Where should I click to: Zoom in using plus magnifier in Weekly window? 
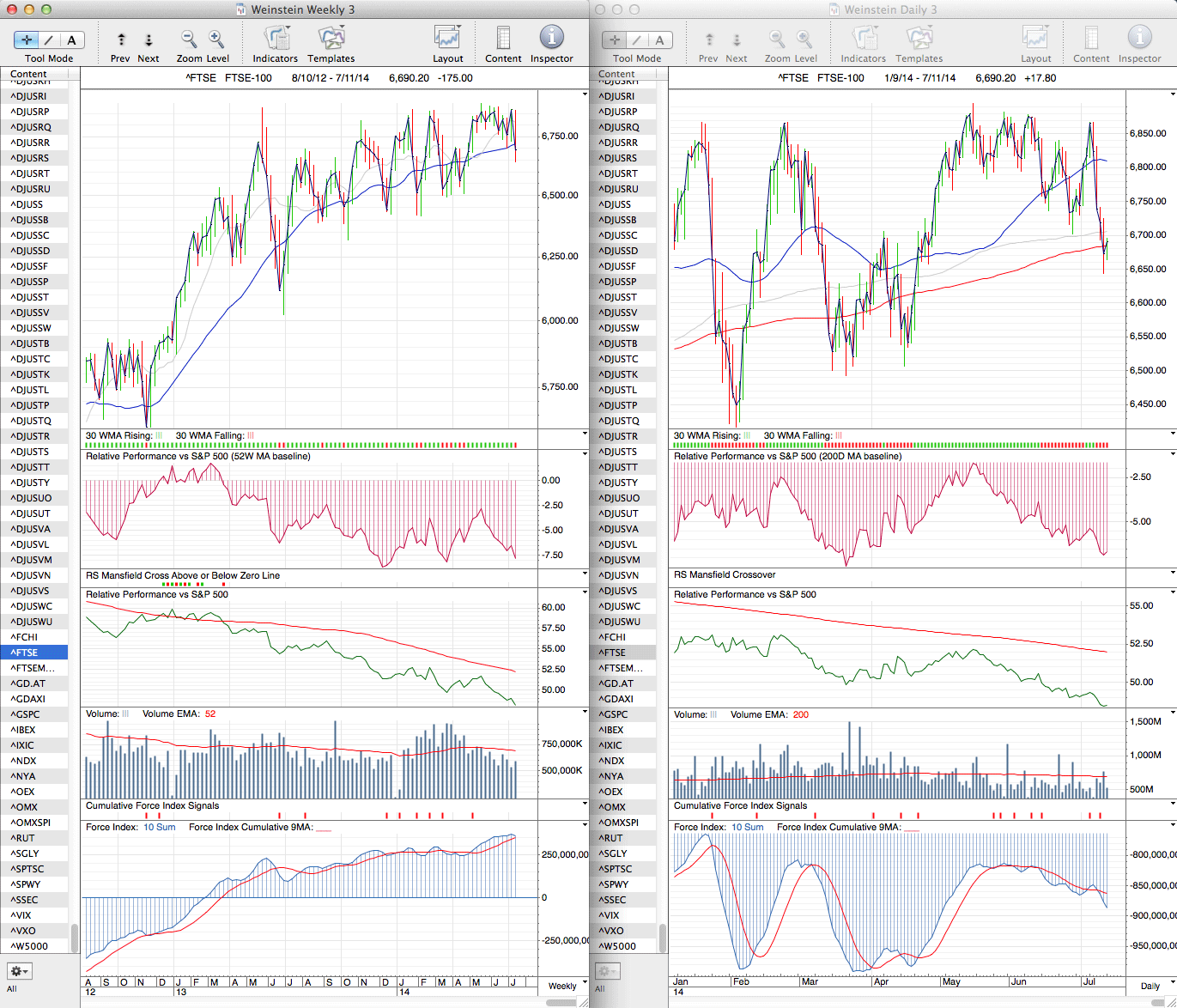(216, 39)
